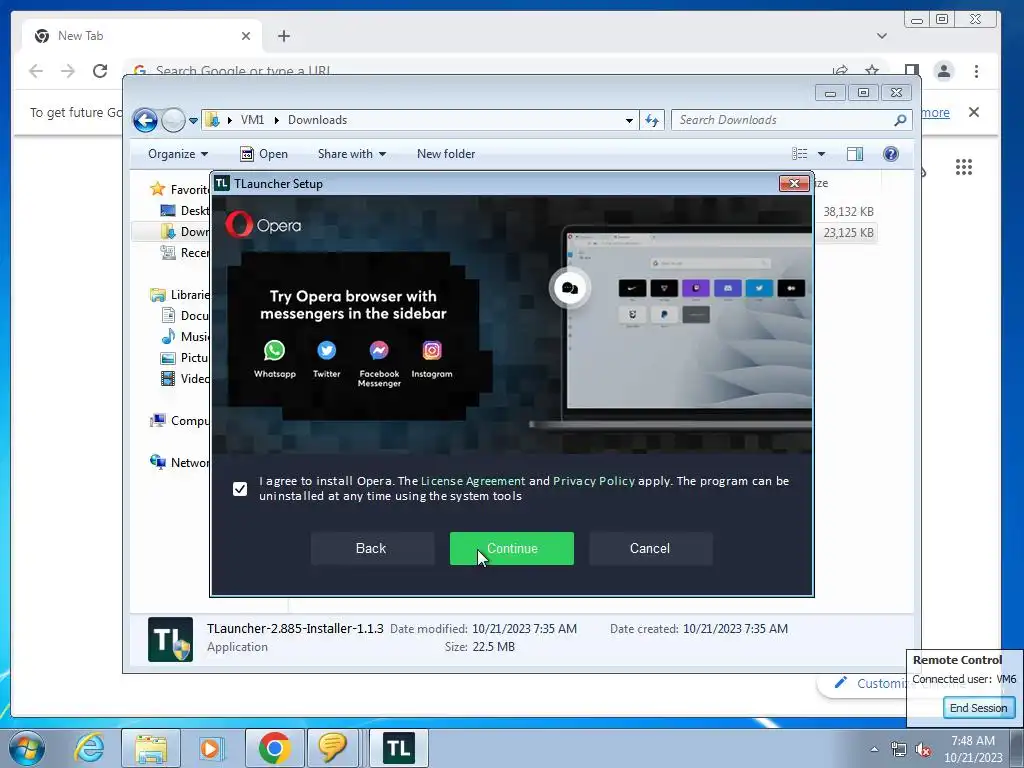Open Windows Media Player from taskbar
This screenshot has height=768, width=1024.
coord(211,748)
